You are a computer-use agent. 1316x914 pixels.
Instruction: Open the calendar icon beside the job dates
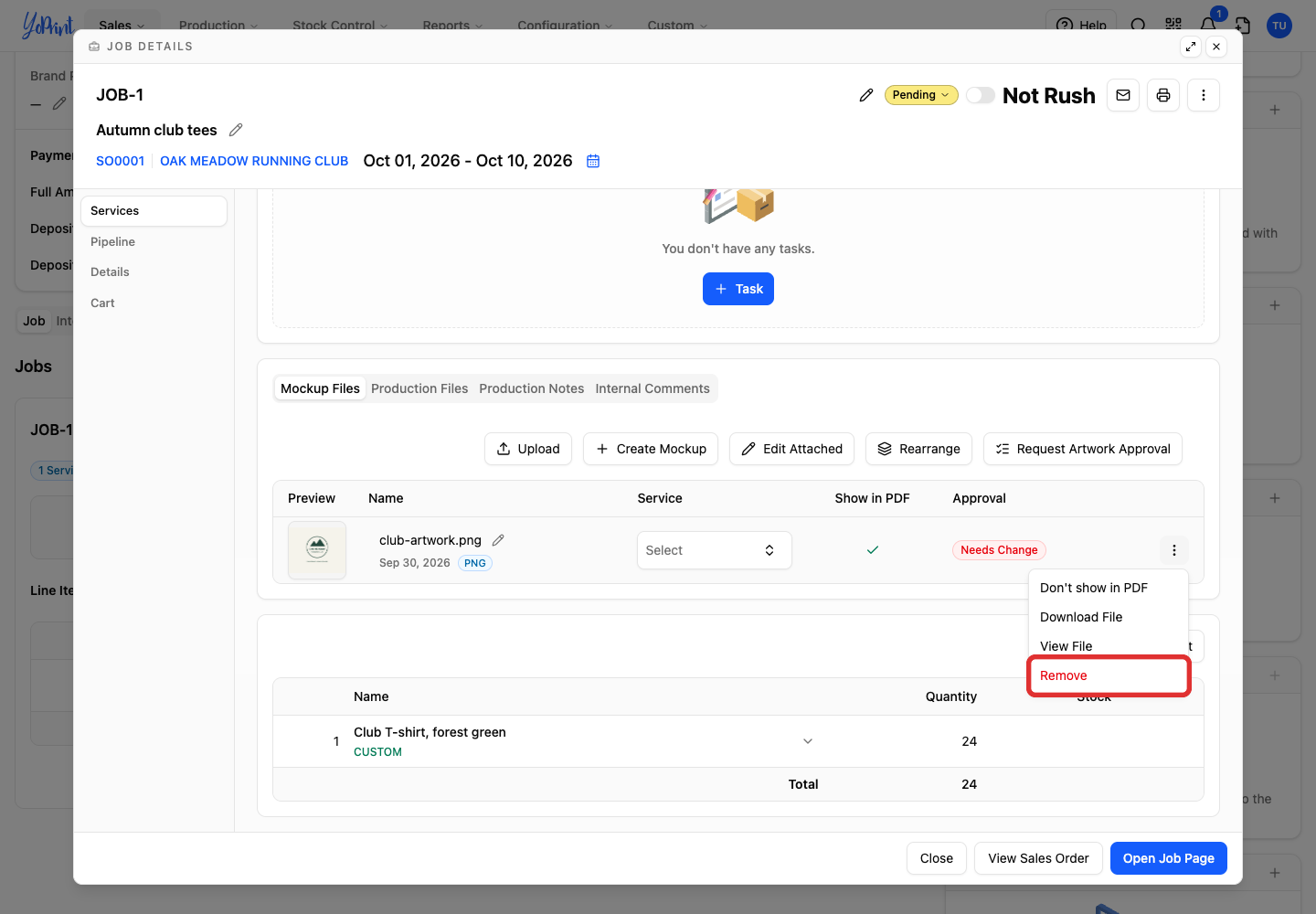593,161
